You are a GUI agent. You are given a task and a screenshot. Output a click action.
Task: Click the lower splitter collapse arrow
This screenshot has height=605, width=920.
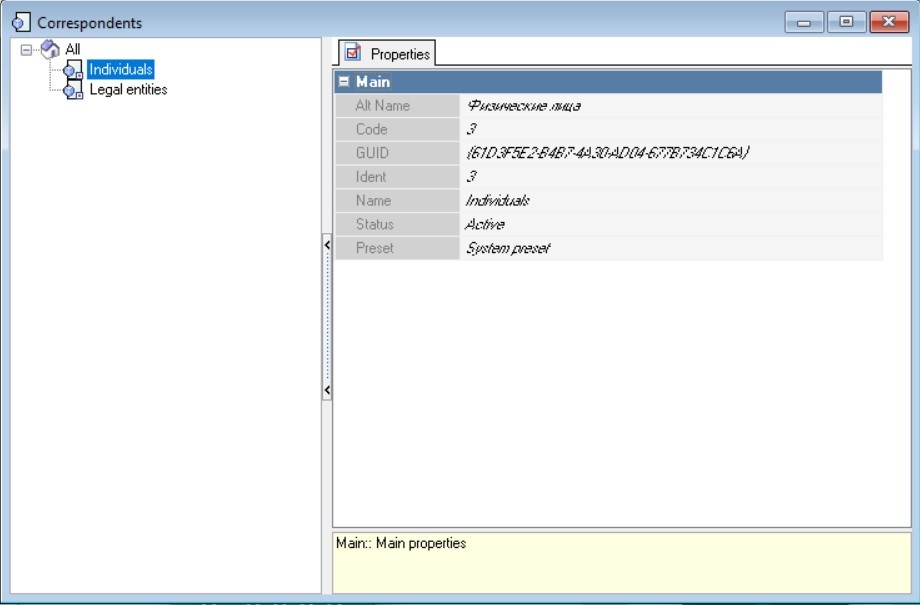point(327,390)
